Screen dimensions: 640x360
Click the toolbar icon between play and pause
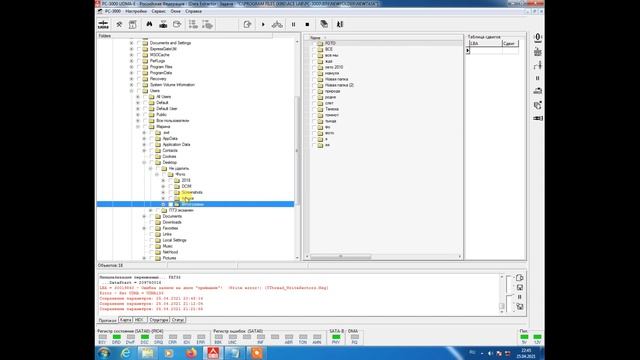277,24
